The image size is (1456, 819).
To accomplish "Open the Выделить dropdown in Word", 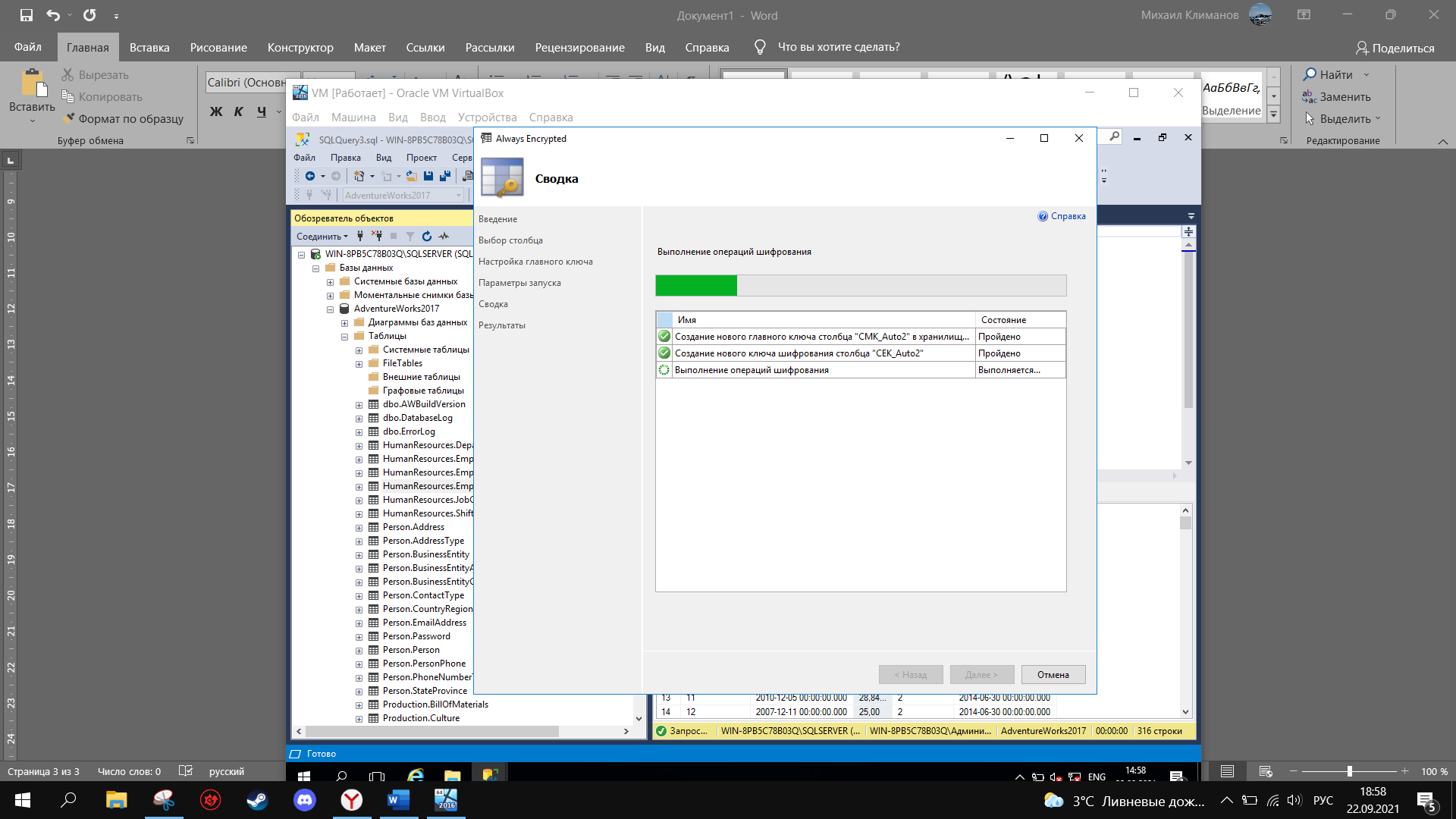I will pos(1345,118).
